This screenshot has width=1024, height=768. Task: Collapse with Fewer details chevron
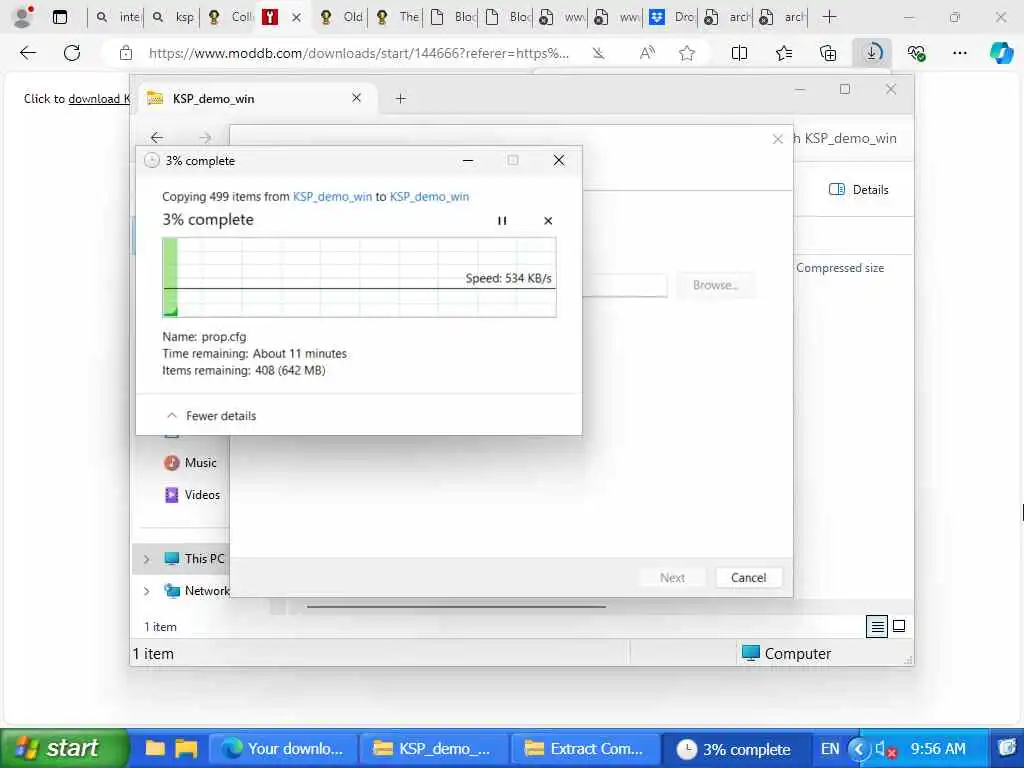(172, 415)
